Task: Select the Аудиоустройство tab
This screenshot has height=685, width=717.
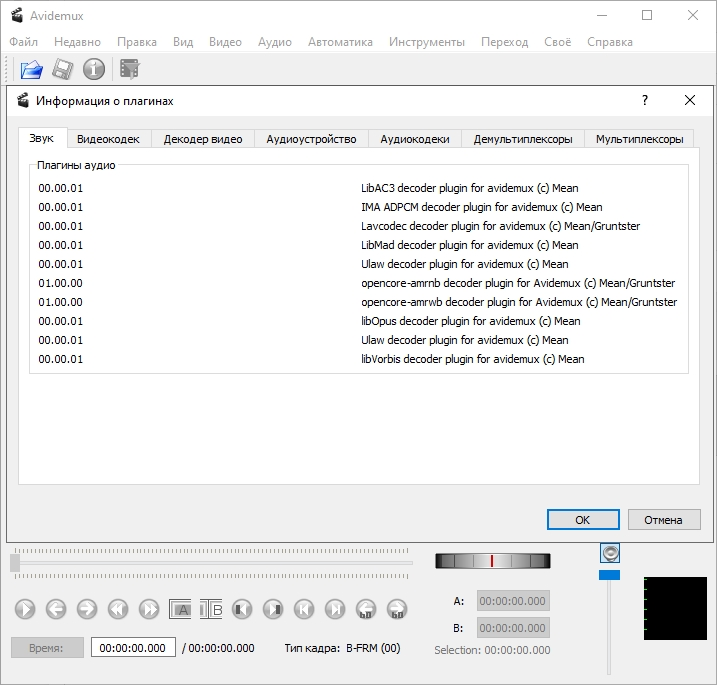Action: [x=311, y=139]
